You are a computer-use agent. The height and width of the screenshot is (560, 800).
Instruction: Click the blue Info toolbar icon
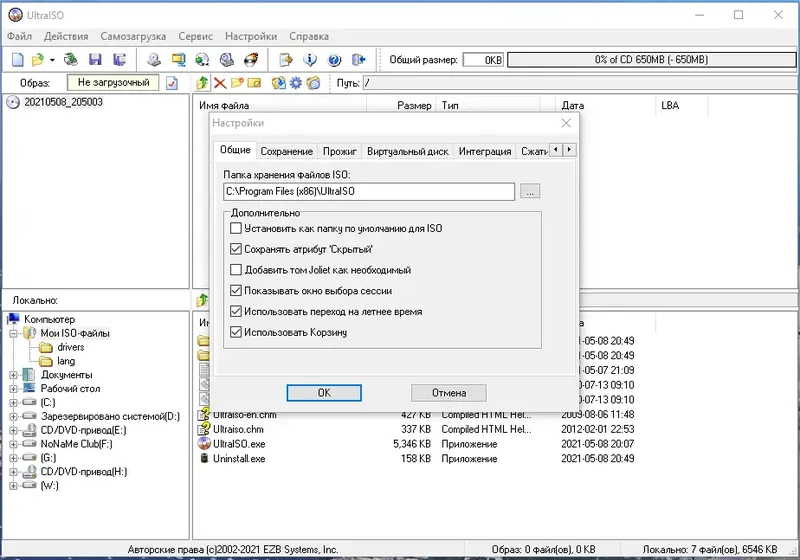point(310,60)
